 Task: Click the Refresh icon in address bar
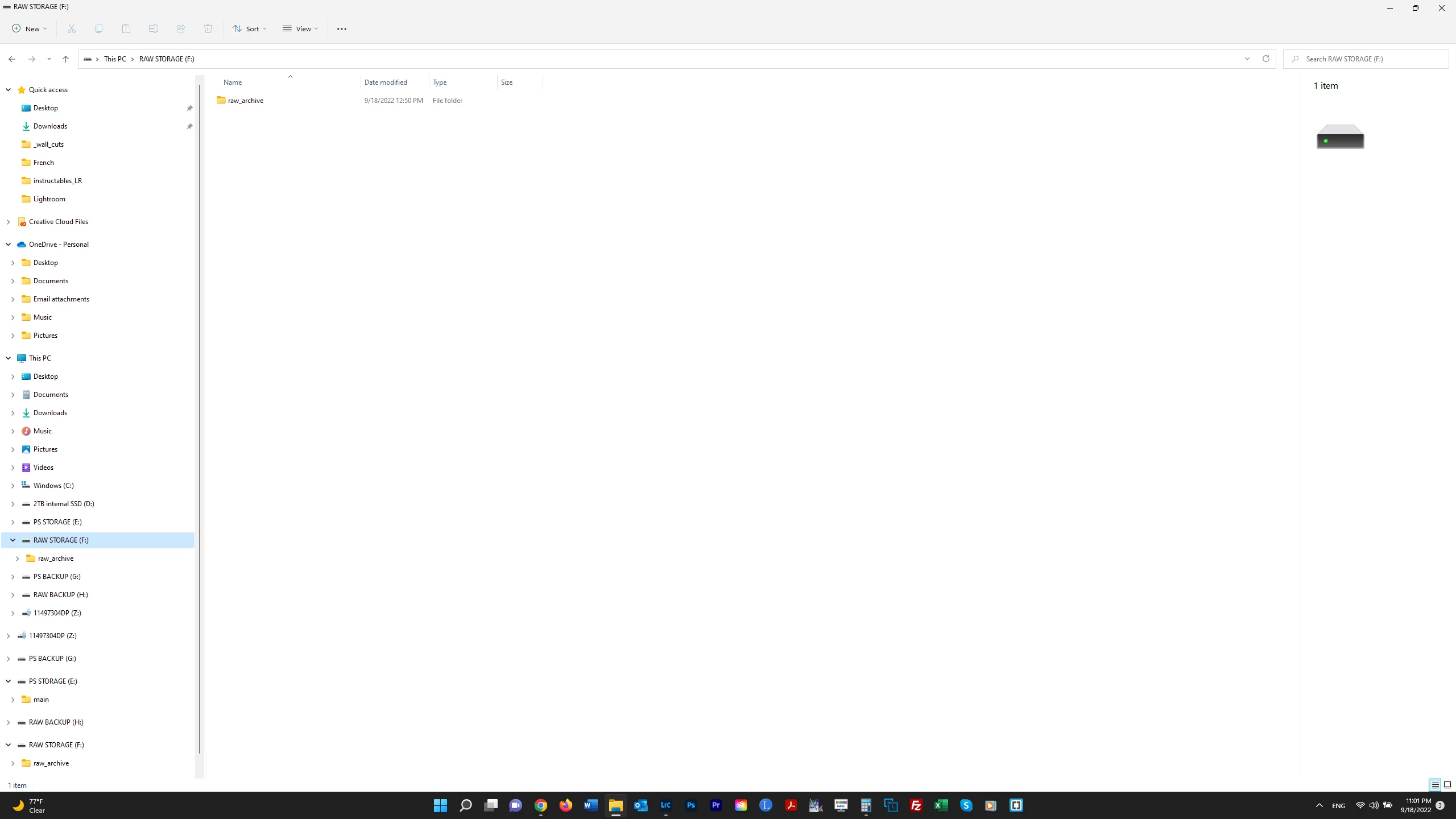(1265, 59)
